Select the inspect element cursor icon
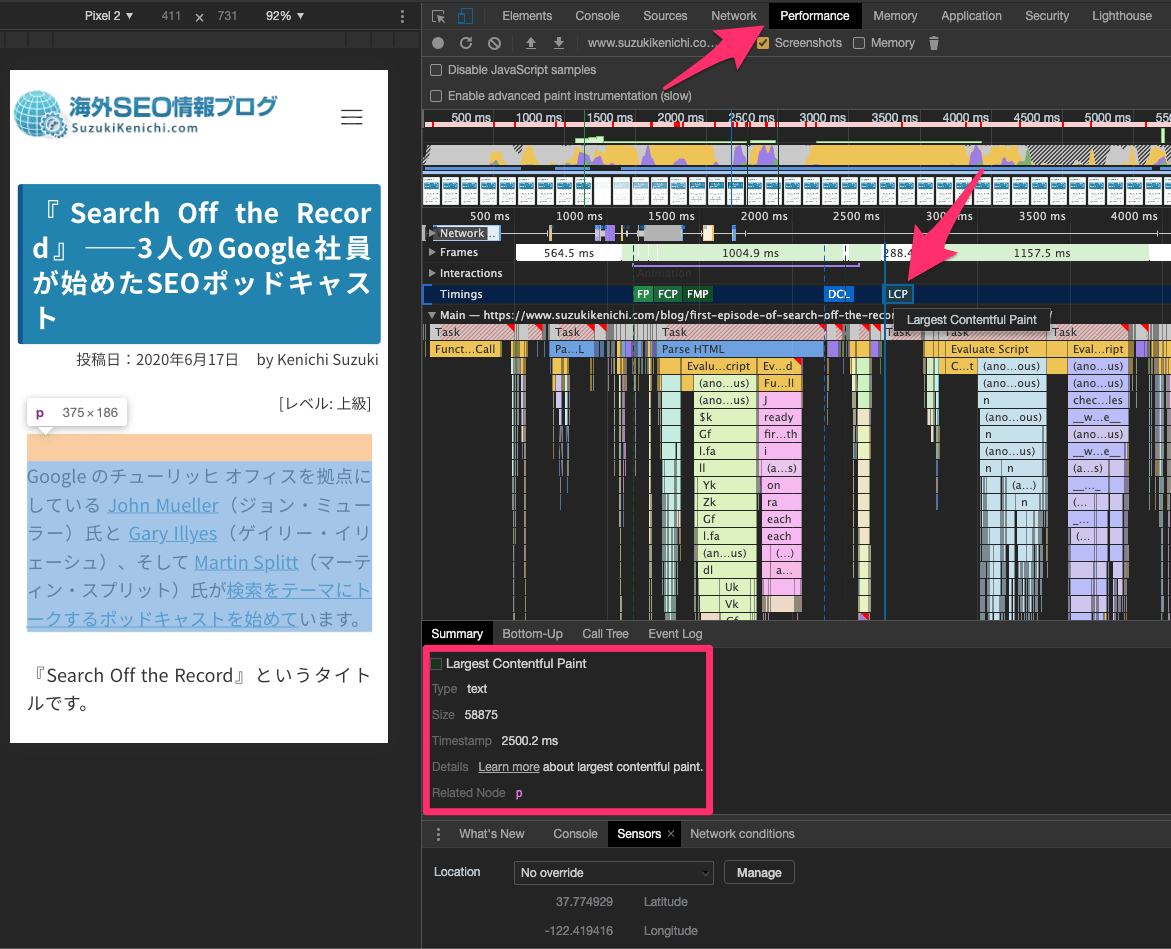The height and width of the screenshot is (949, 1171). coord(438,16)
